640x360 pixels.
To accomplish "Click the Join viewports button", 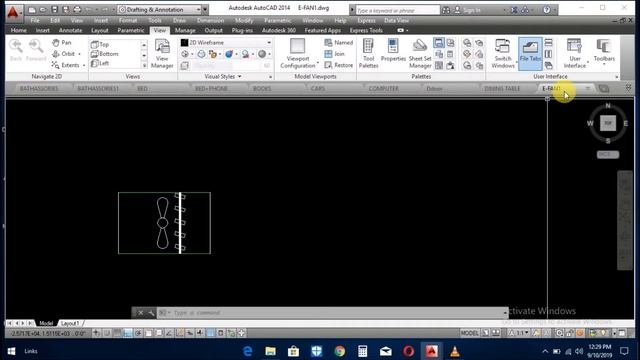I will coord(334,54).
